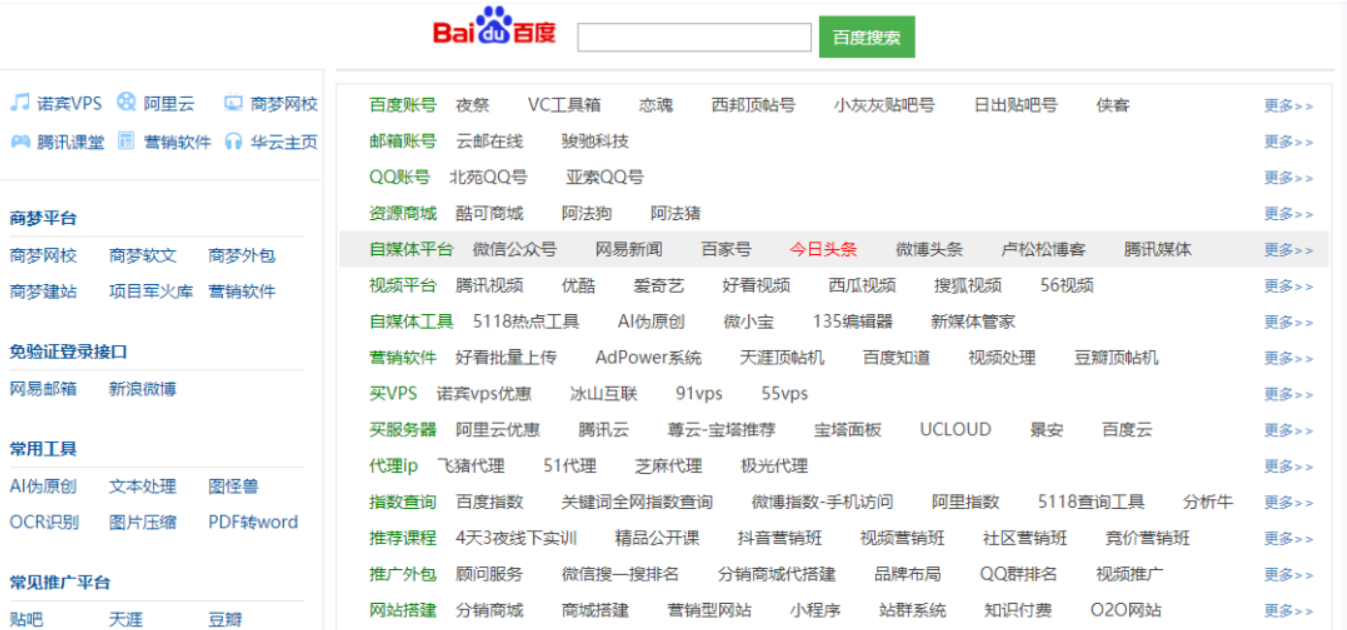Screen dimensions: 1347x630
Task: Focus the Baidu search input box
Action: (x=694, y=37)
